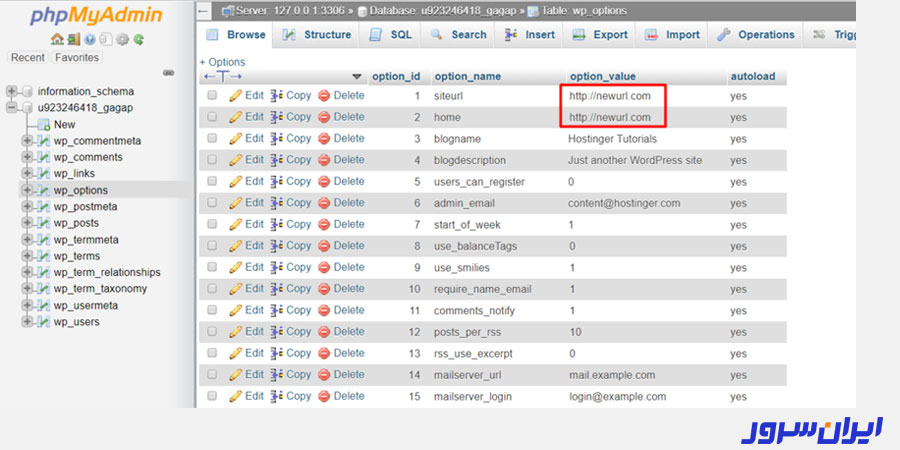Viewport: 900px width, 450px height.
Task: Expand the wp_links table node
Action: (26, 174)
